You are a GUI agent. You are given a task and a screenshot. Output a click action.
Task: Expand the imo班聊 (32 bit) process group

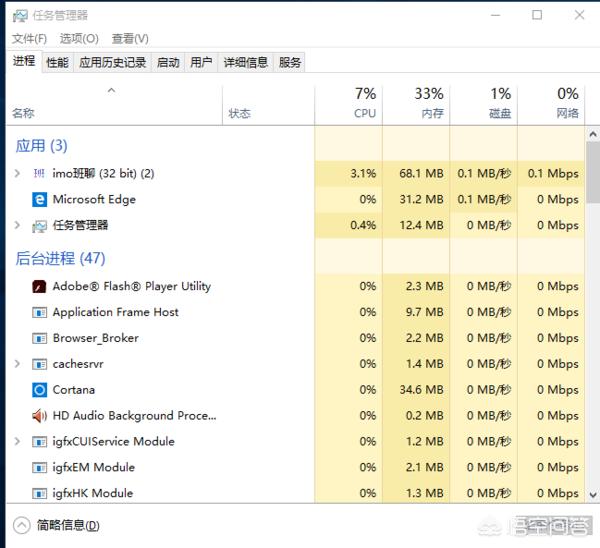click(17, 173)
